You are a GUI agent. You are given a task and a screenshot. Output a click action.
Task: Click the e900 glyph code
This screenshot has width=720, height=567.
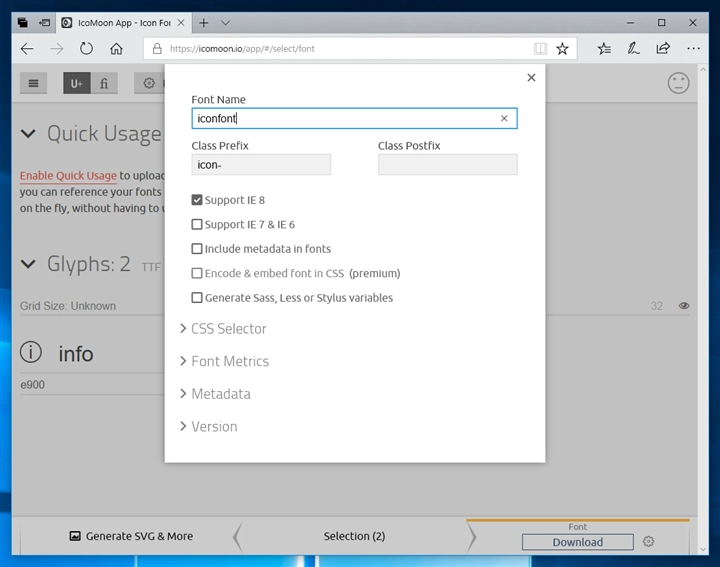pos(33,385)
